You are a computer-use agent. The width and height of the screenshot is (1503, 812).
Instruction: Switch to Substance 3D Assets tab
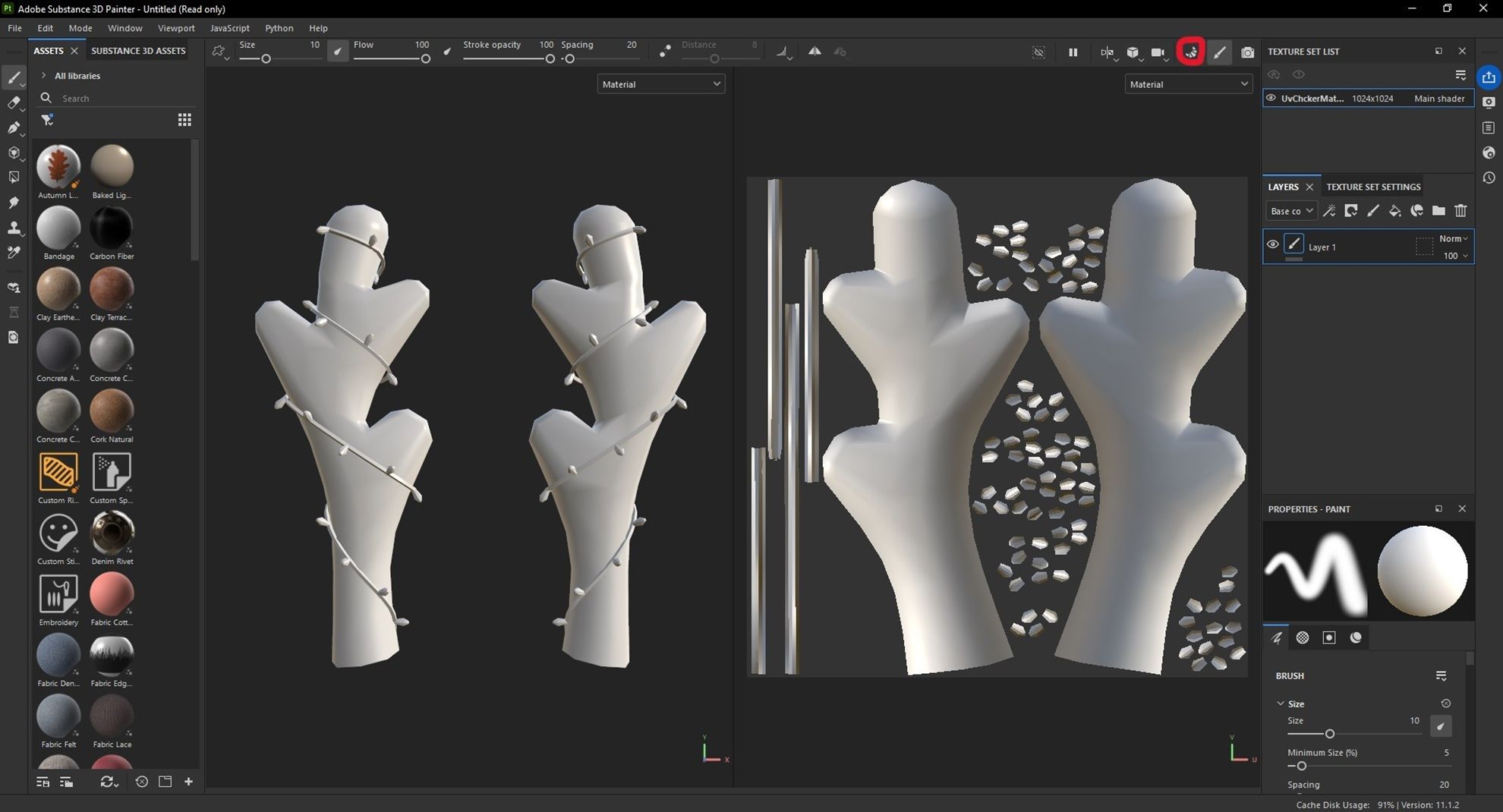138,51
